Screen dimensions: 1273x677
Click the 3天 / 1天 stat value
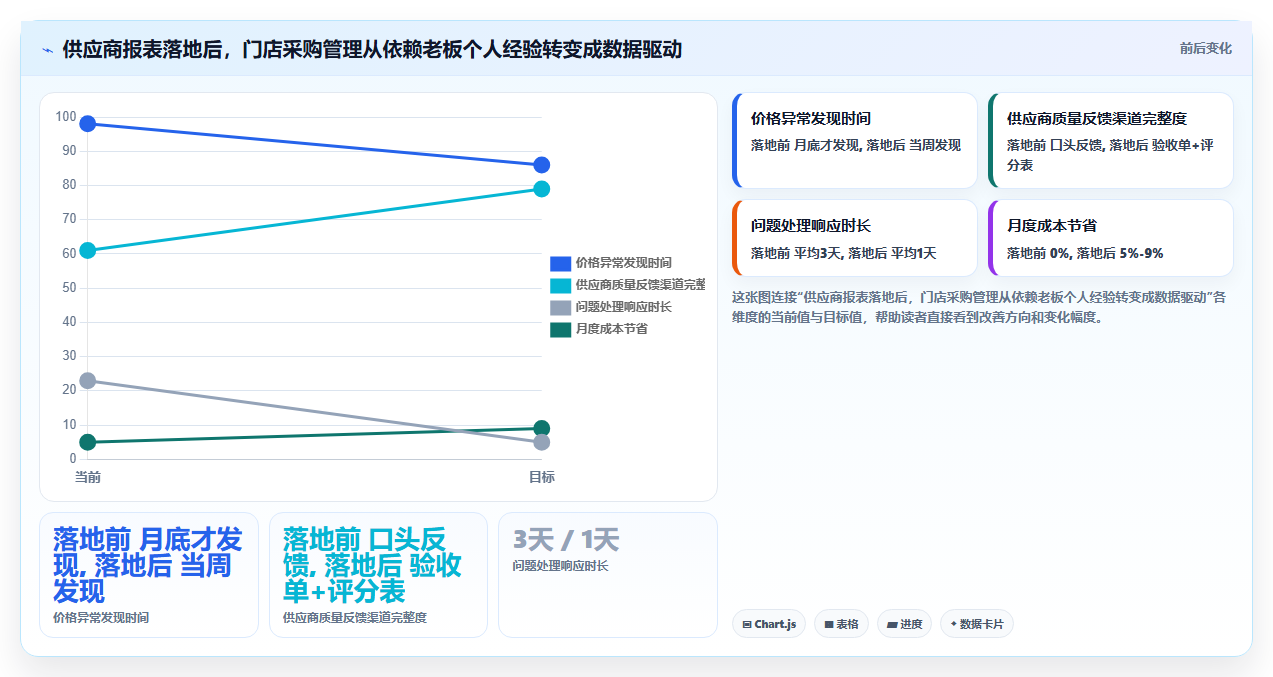pyautogui.click(x=566, y=540)
